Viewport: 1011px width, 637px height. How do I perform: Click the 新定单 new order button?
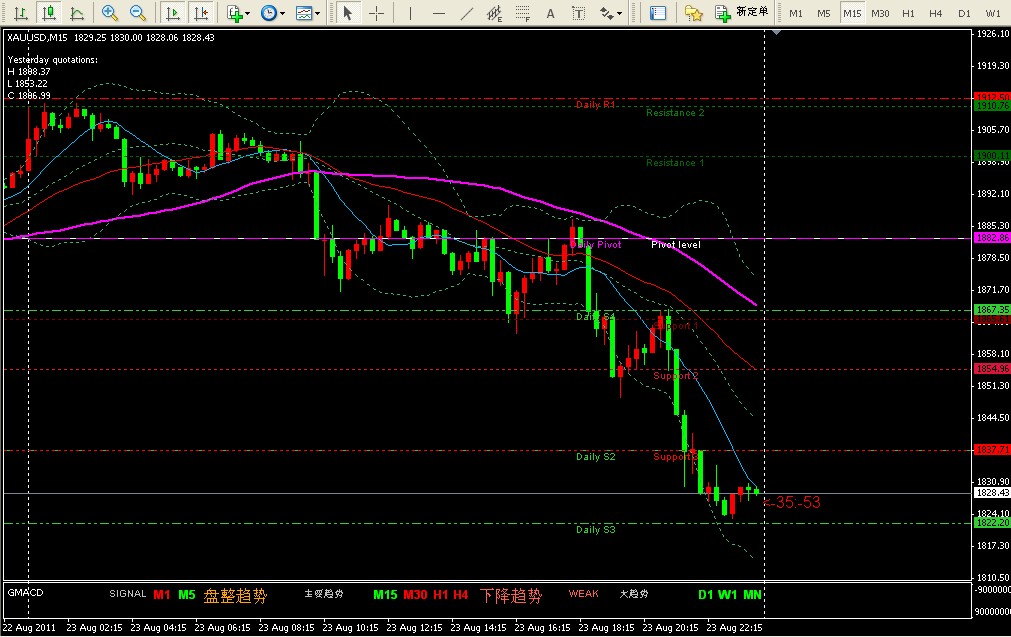coord(742,12)
